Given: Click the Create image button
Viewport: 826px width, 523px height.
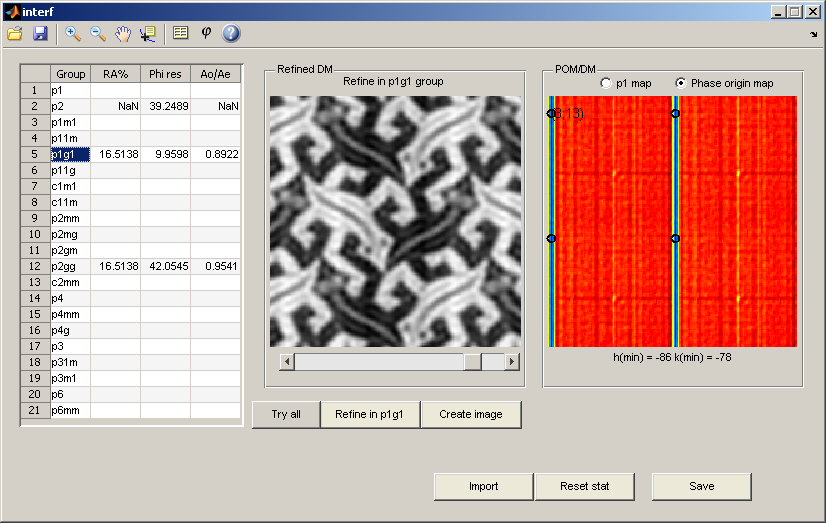Looking at the screenshot, I should pyautogui.click(x=471, y=414).
